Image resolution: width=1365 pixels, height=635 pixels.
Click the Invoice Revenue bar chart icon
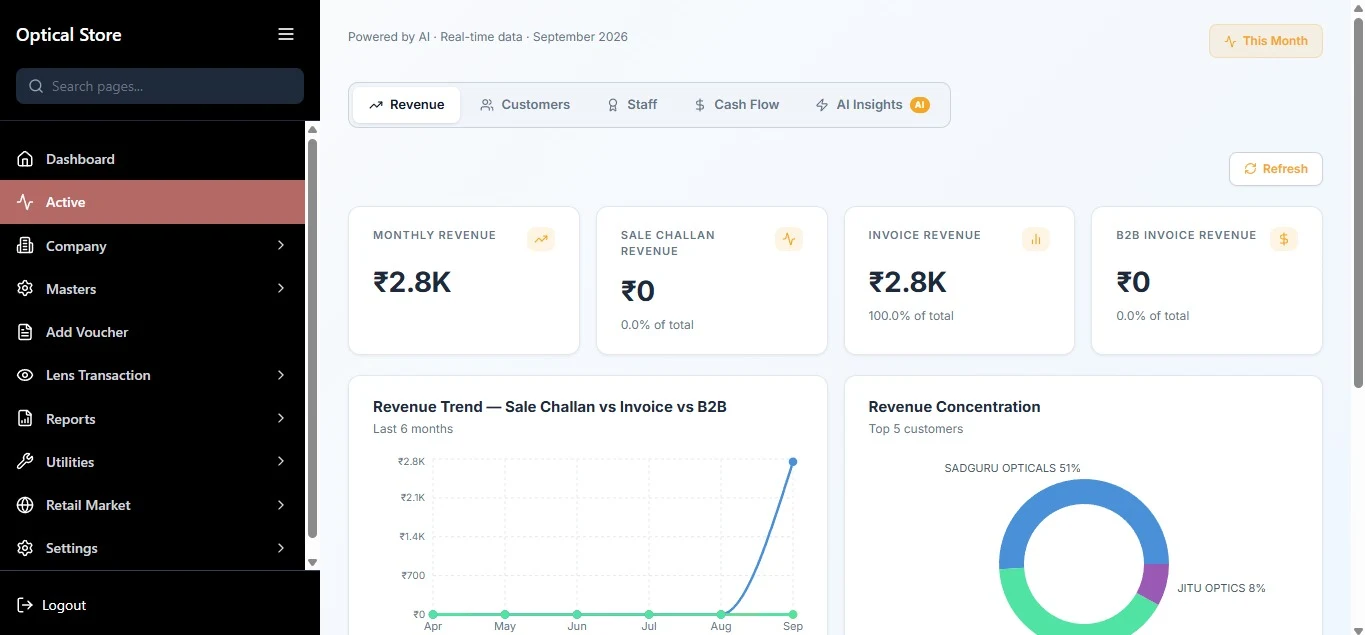[x=1036, y=238]
